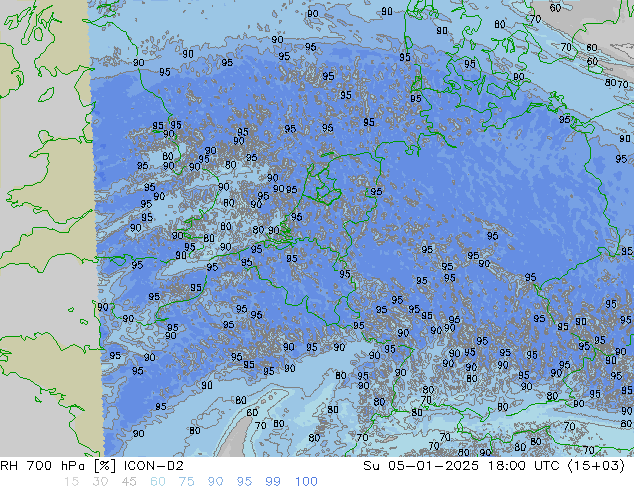
Task: Select the legend value 99
Action: point(273,482)
